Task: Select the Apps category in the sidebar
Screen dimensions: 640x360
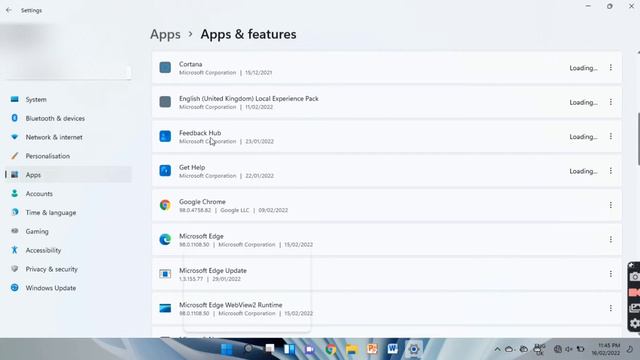Action: pos(68,175)
